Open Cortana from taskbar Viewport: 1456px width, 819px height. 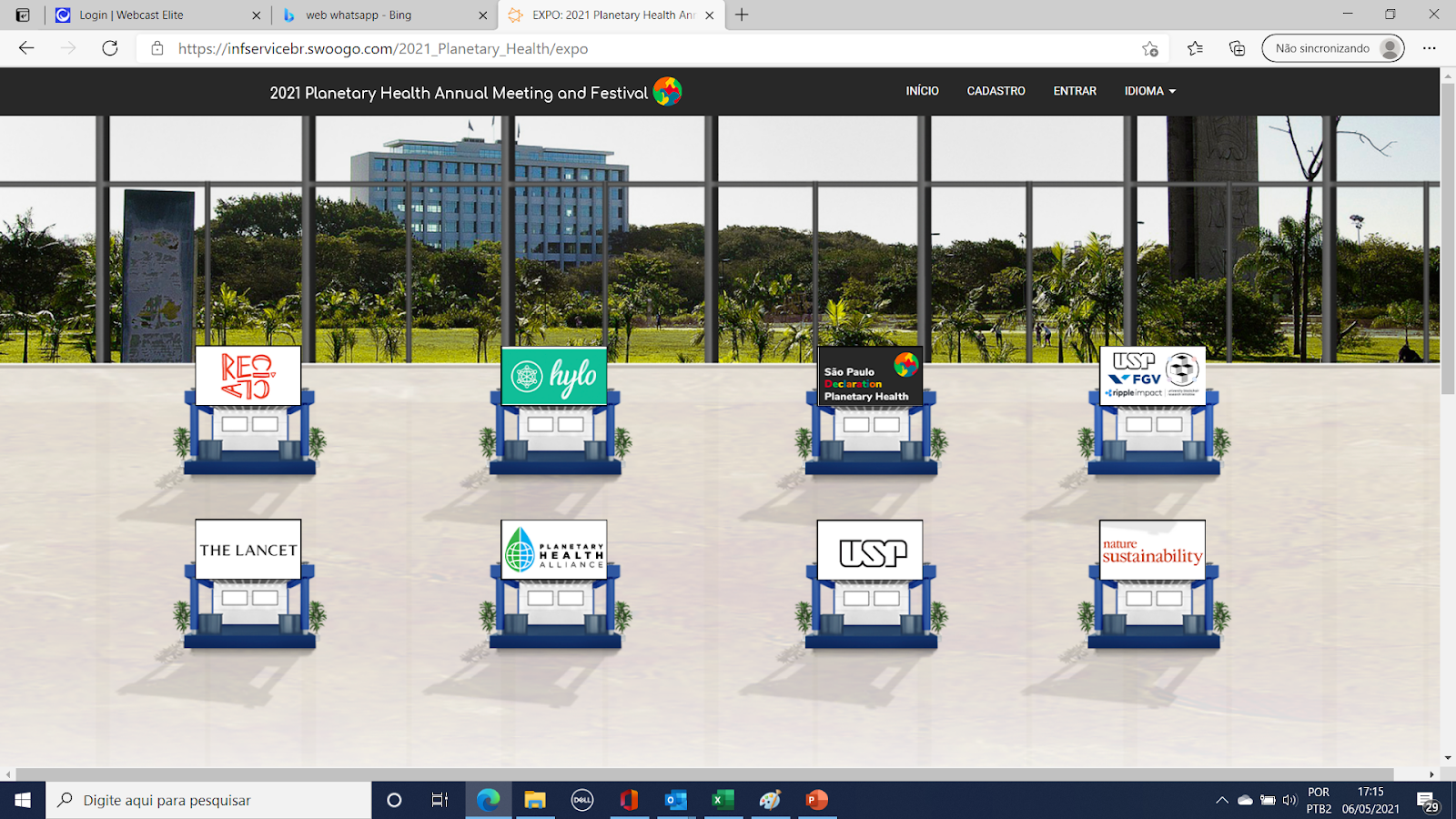pyautogui.click(x=394, y=800)
